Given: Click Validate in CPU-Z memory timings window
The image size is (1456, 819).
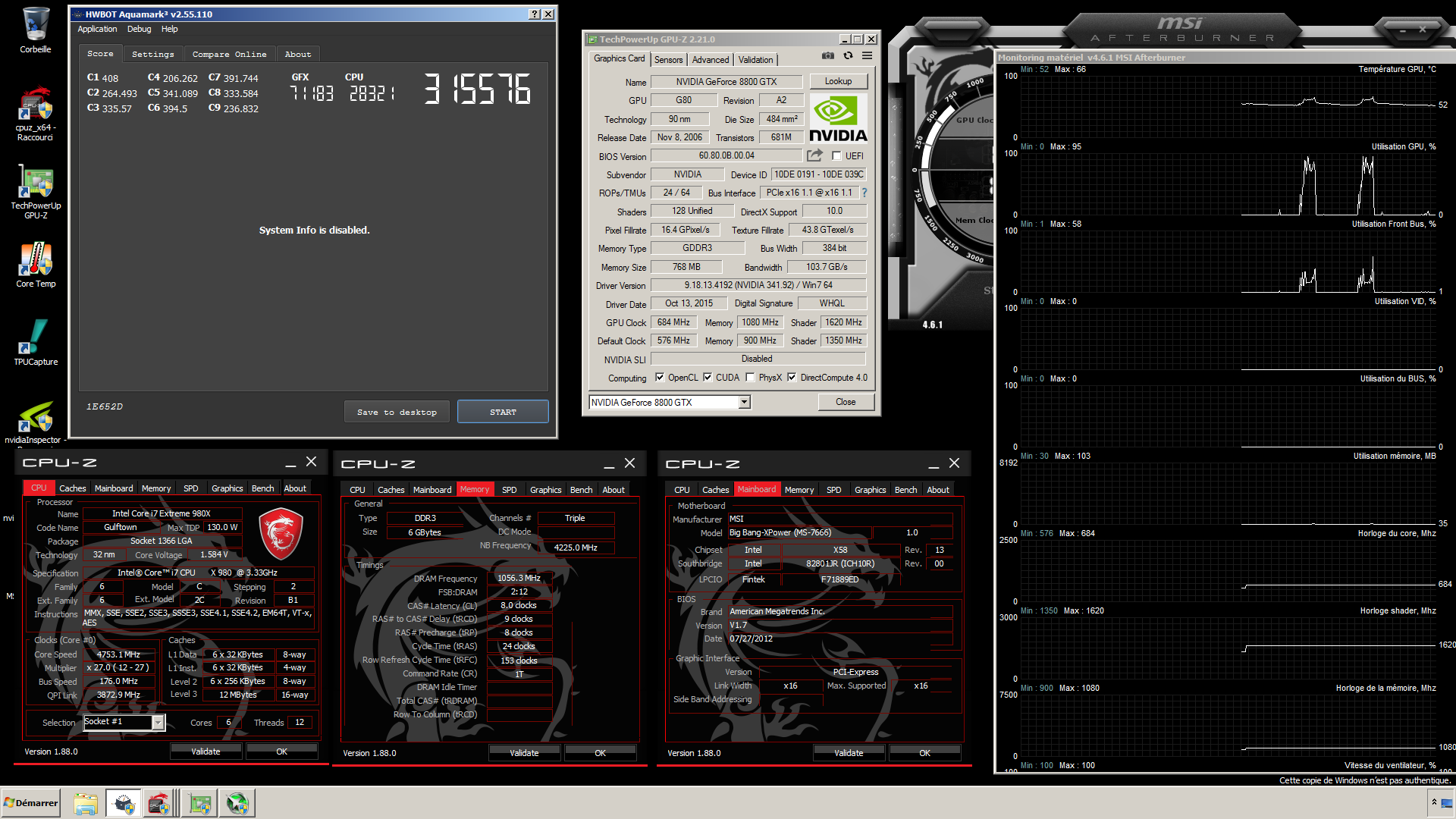Looking at the screenshot, I should [x=524, y=753].
